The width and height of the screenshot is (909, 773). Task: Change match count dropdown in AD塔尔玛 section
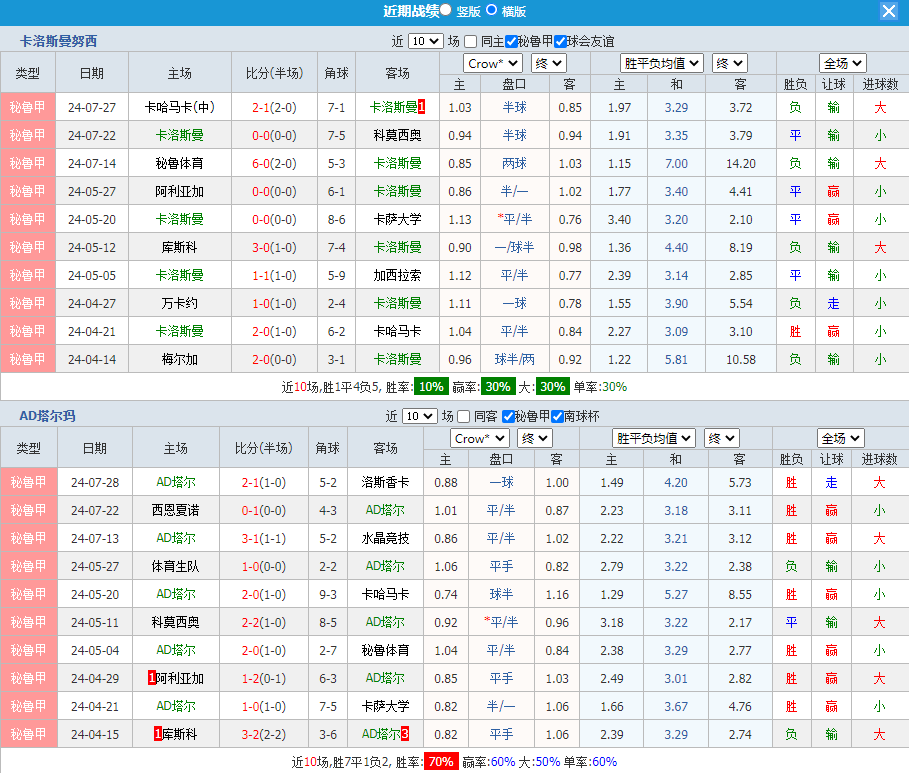419,416
